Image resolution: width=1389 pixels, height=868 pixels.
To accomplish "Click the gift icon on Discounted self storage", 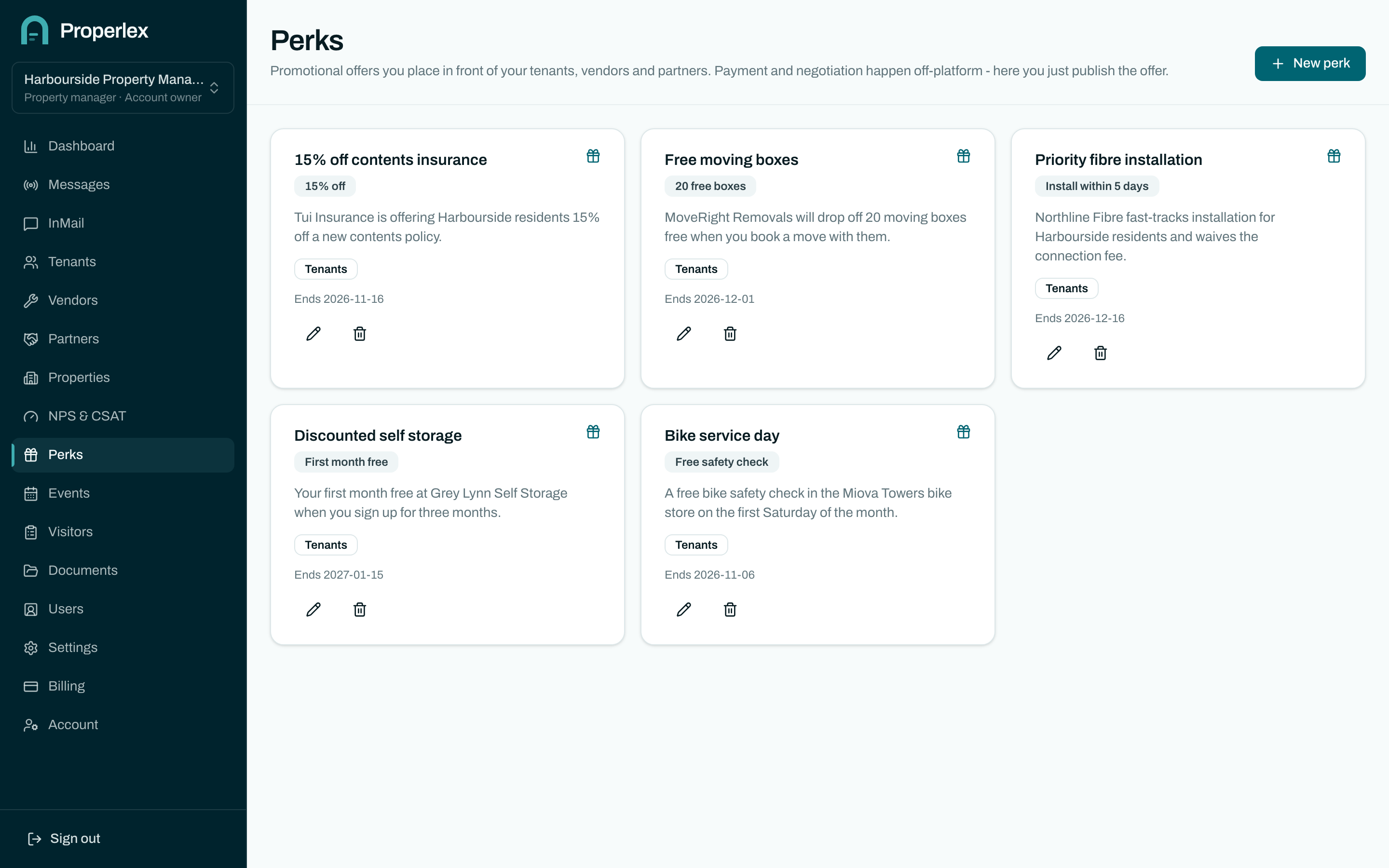I will tap(593, 432).
